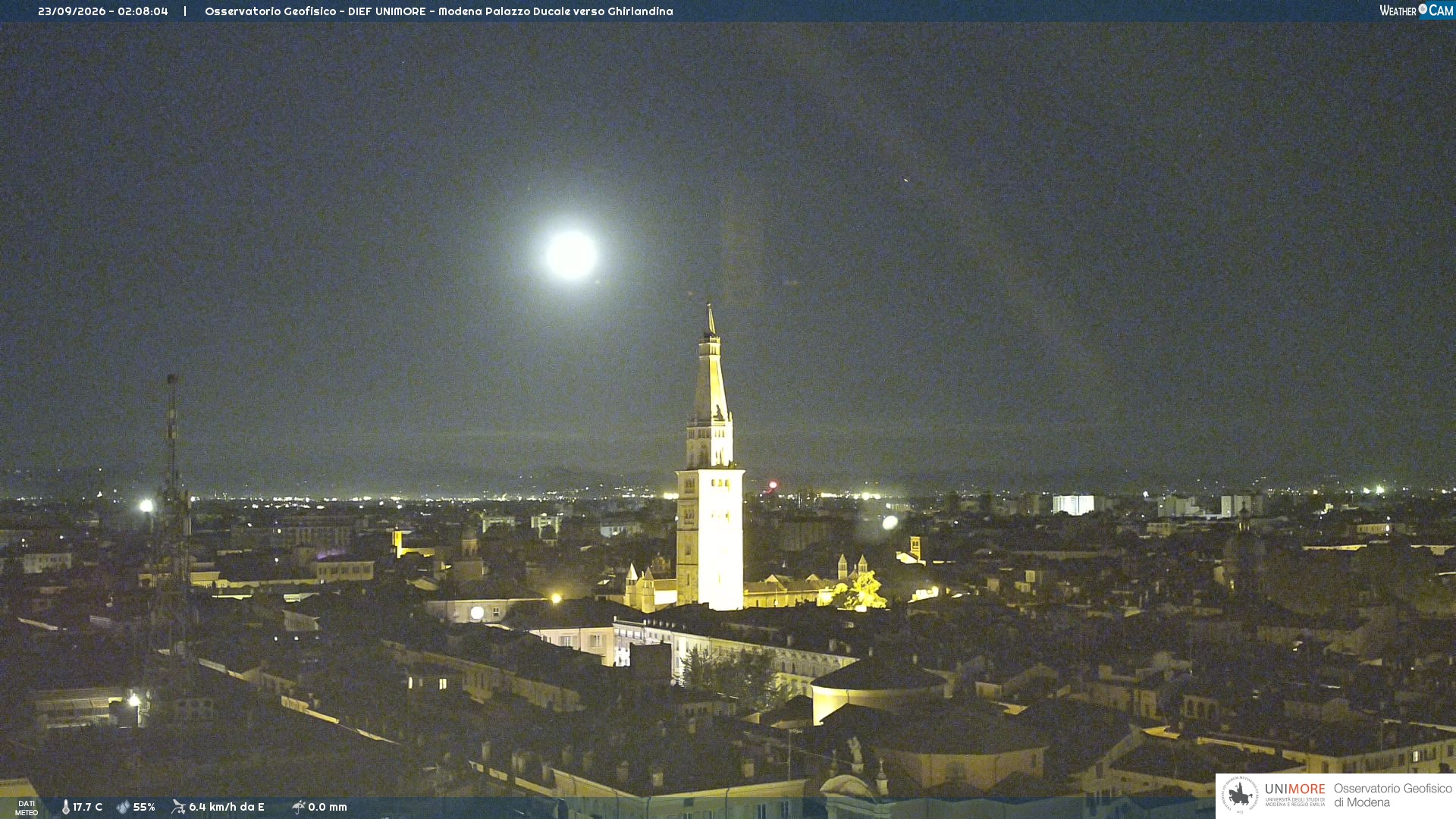Click the umbrella rainfall icon
This screenshot has width=1456, height=819.
[298, 807]
